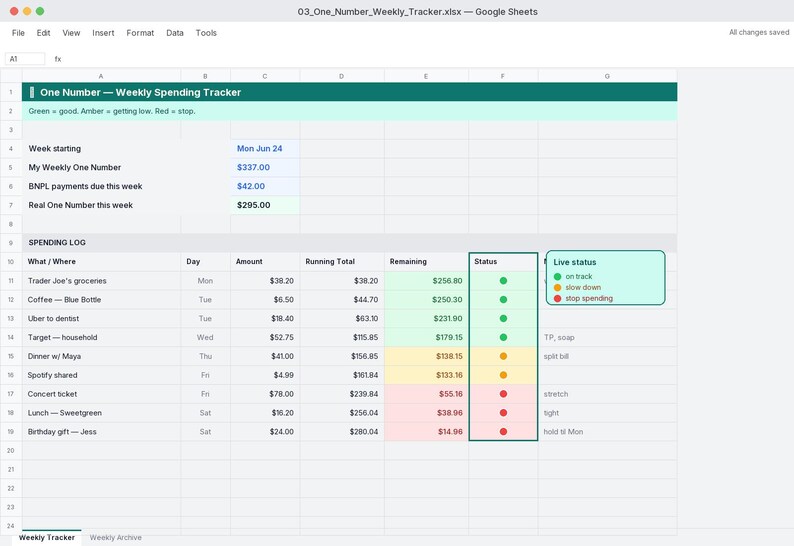794x546 pixels.
Task: Click the green 'on track' legend dot
Action: (558, 277)
